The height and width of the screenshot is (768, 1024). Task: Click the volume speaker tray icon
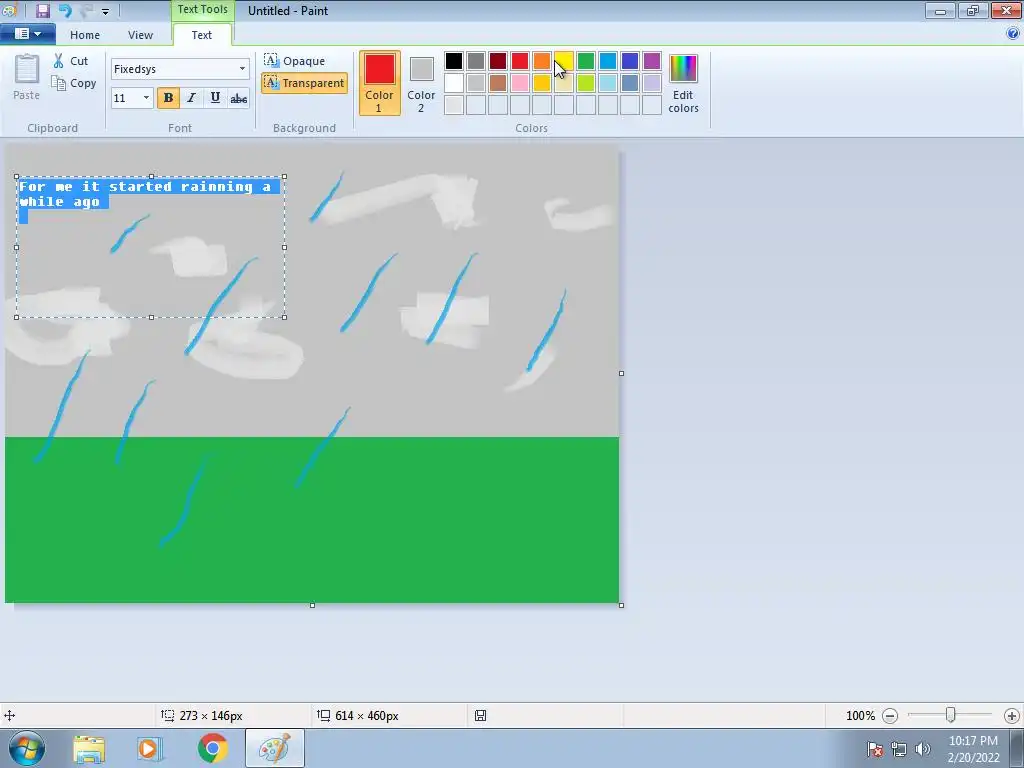(x=922, y=749)
